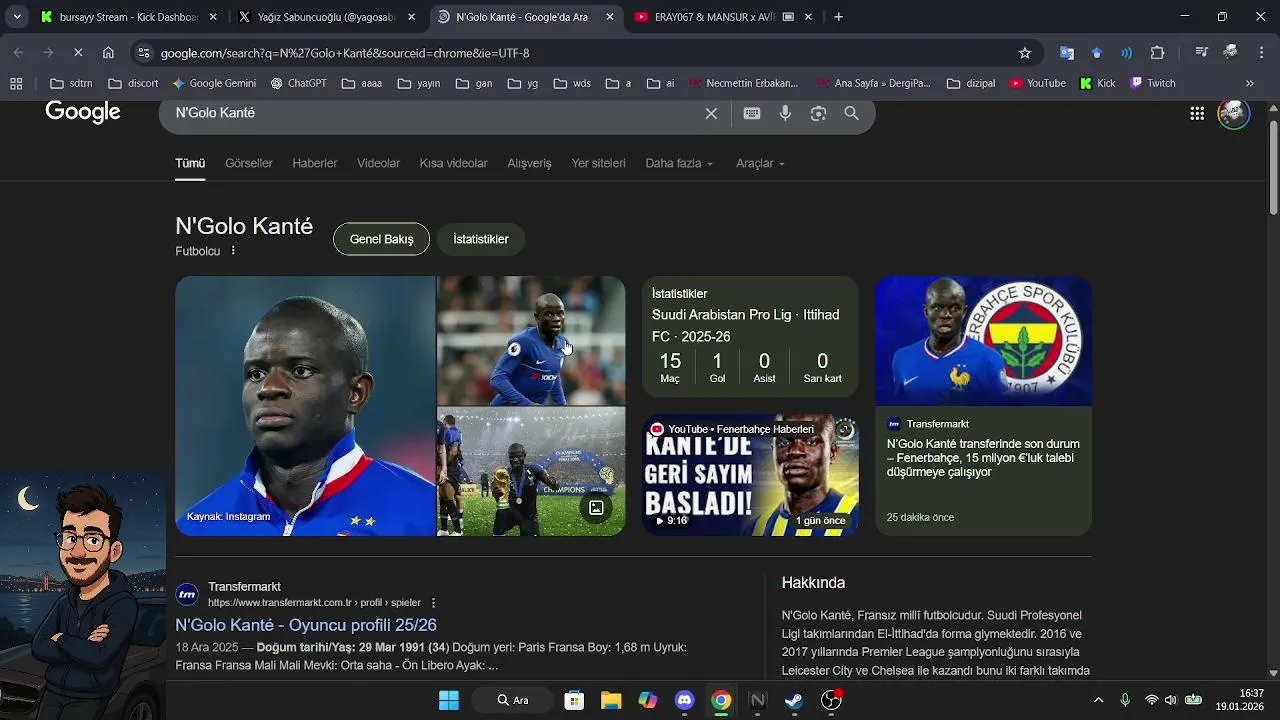Open a new browser tab

[x=838, y=17]
